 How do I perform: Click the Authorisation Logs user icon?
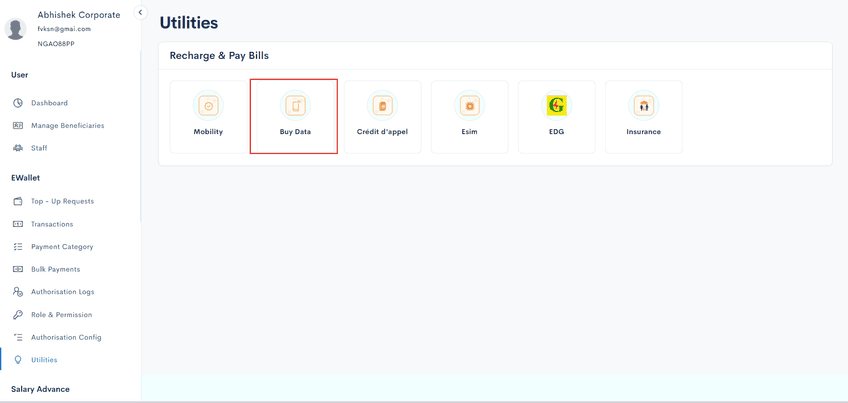(x=18, y=292)
